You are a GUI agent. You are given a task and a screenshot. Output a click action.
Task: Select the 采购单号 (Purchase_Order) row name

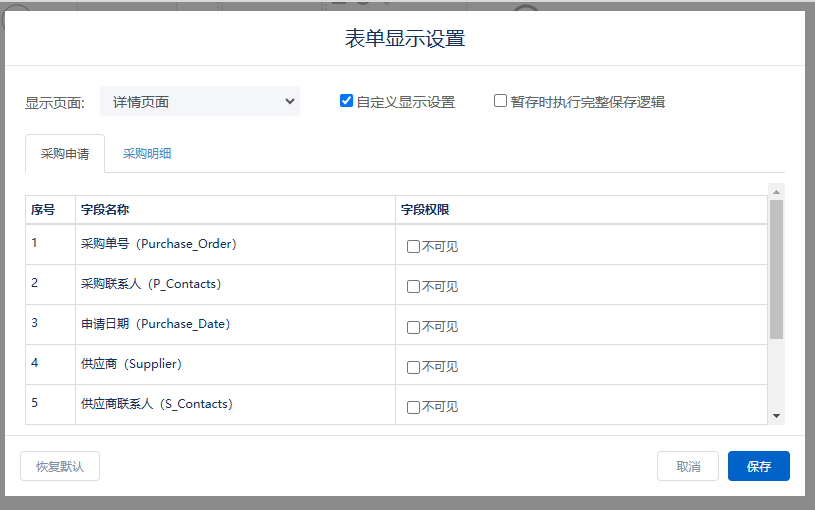158,244
